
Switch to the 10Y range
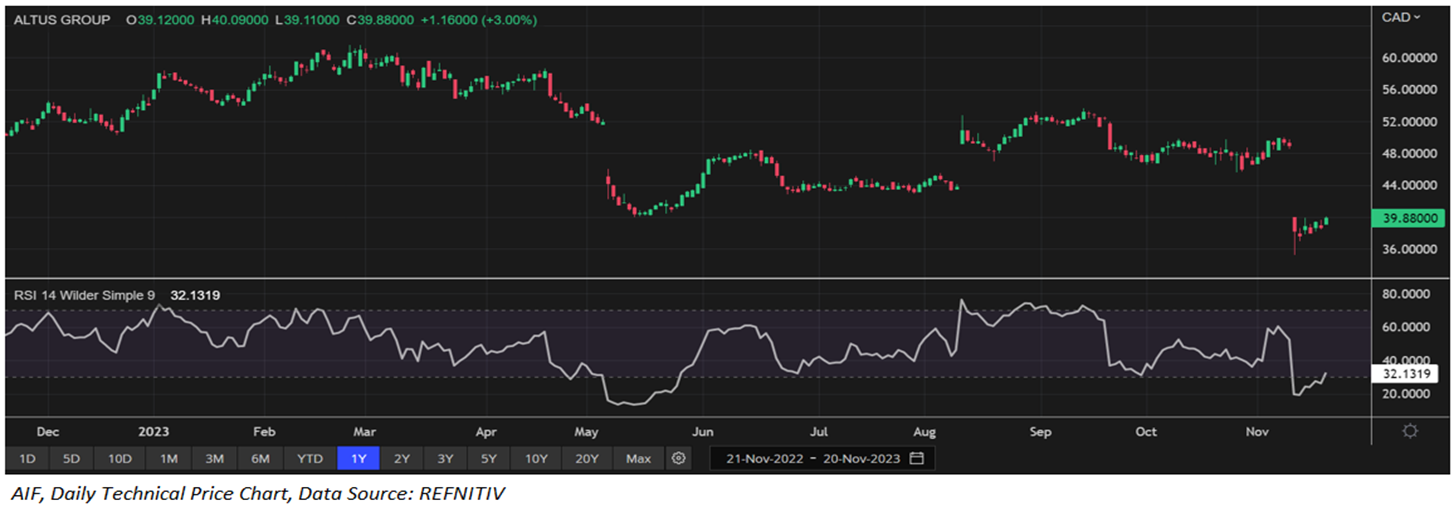coord(536,459)
